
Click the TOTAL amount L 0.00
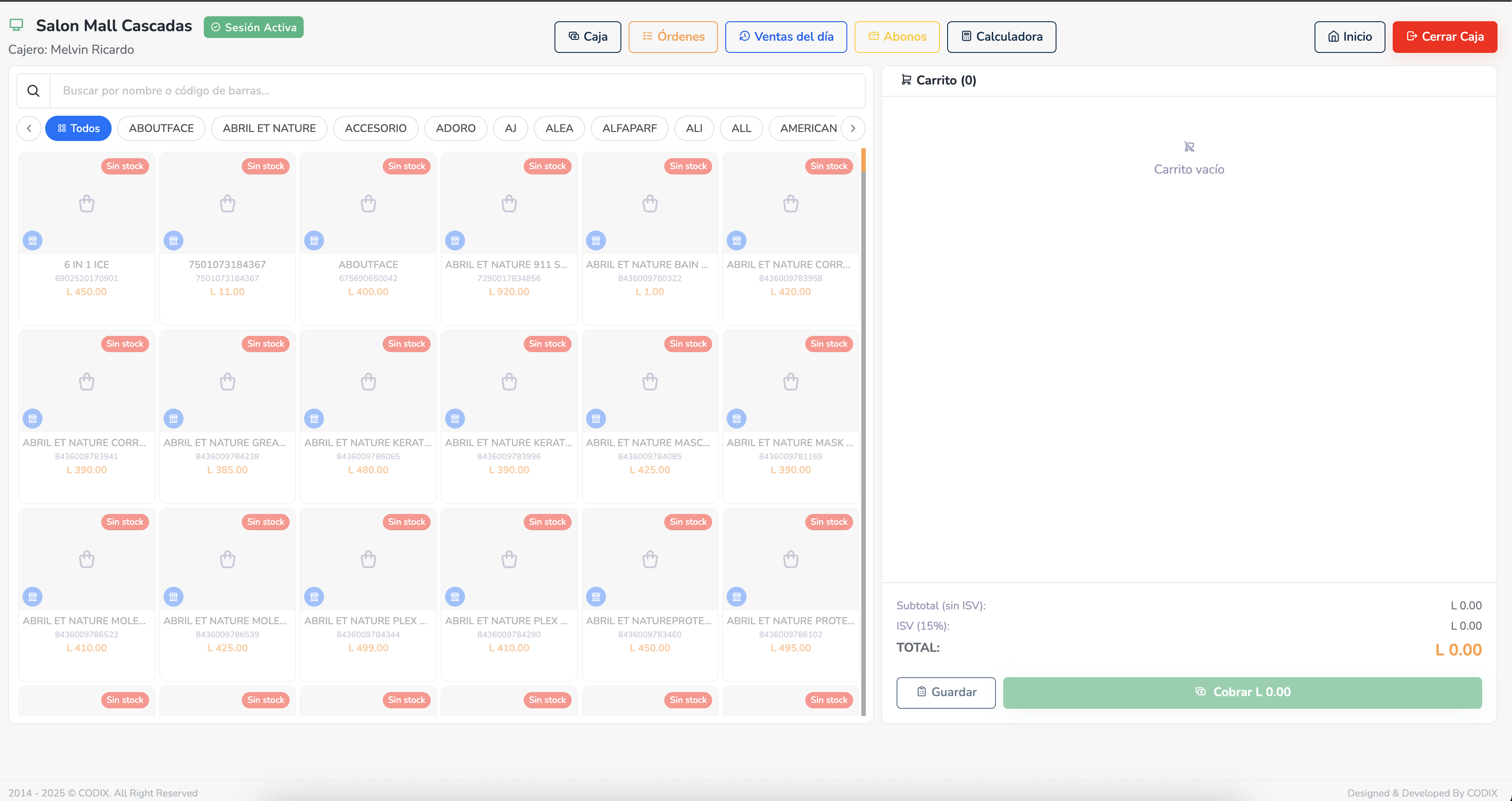point(1459,650)
